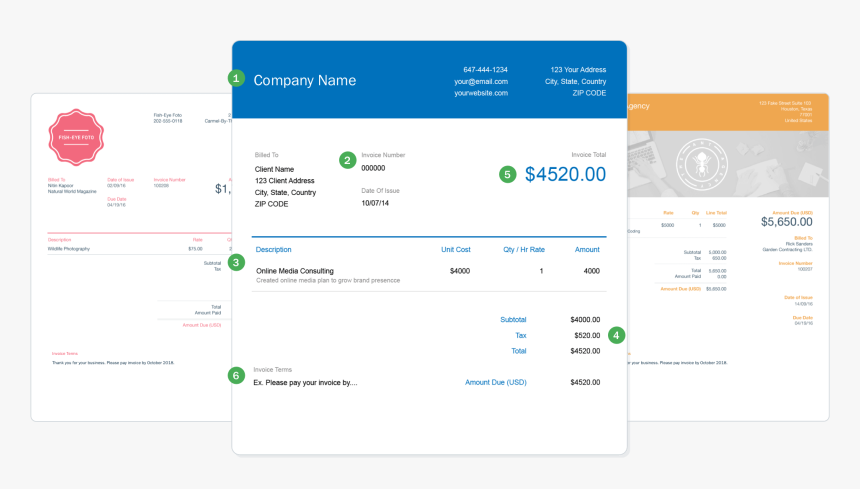Click the your@email.com address
Image resolution: width=860 pixels, height=489 pixels.
(x=481, y=82)
